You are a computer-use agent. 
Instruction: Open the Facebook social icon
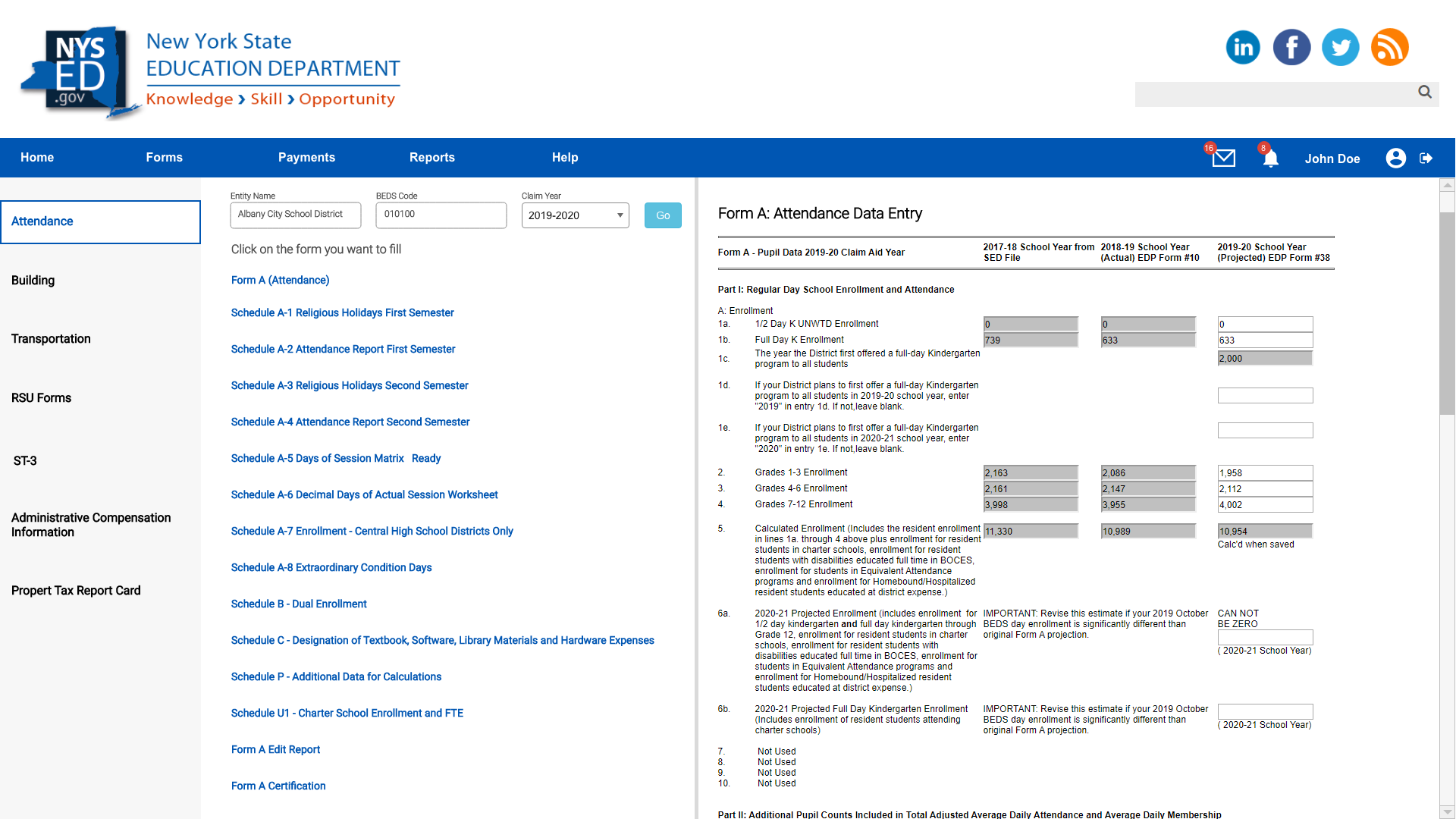(x=1291, y=48)
